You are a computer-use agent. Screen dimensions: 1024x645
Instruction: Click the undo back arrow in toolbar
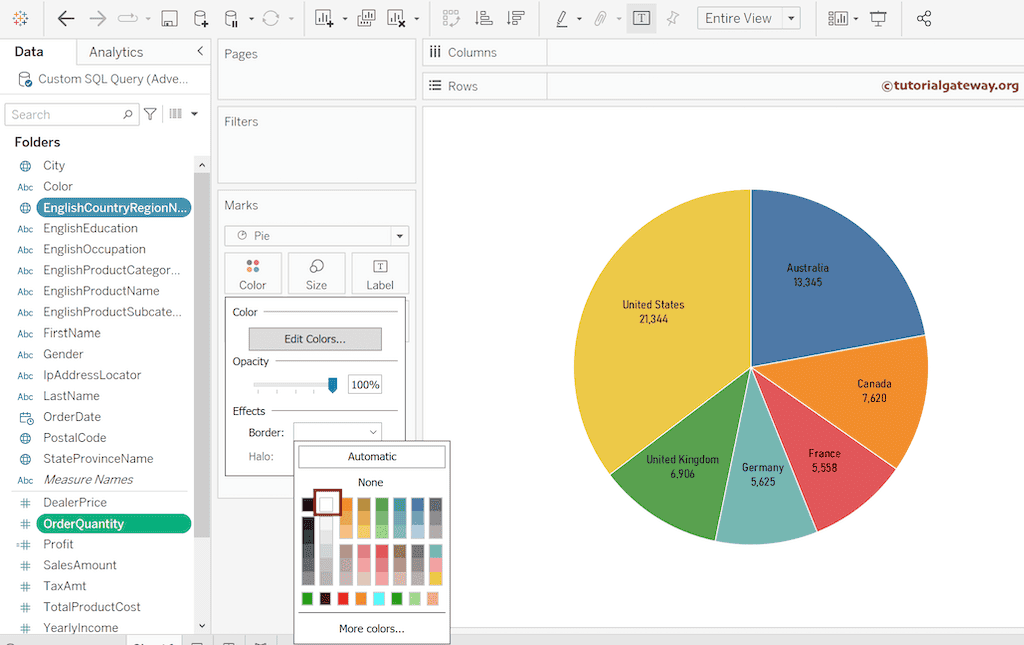(x=66, y=19)
